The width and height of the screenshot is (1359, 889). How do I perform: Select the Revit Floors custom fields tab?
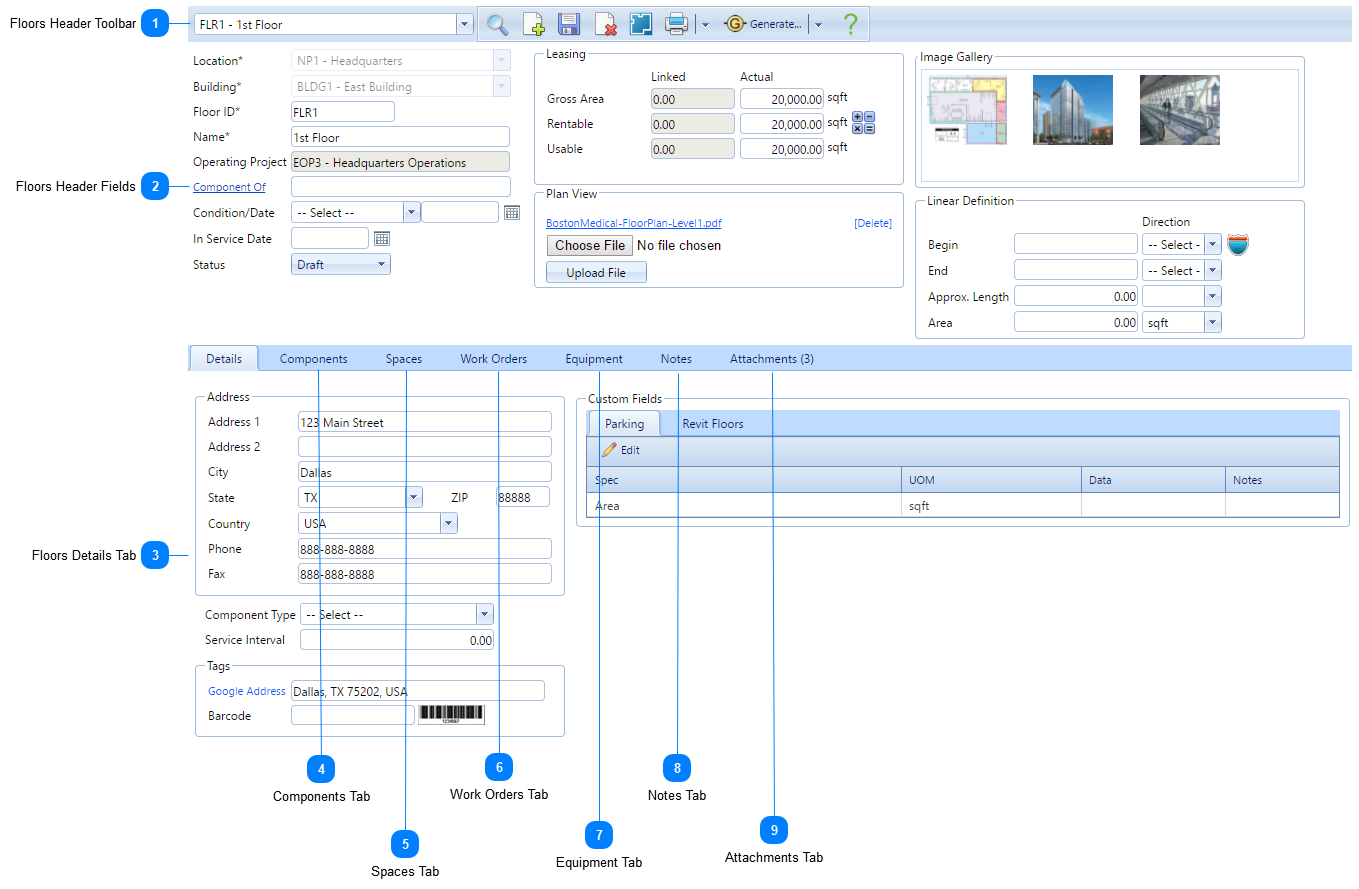713,424
